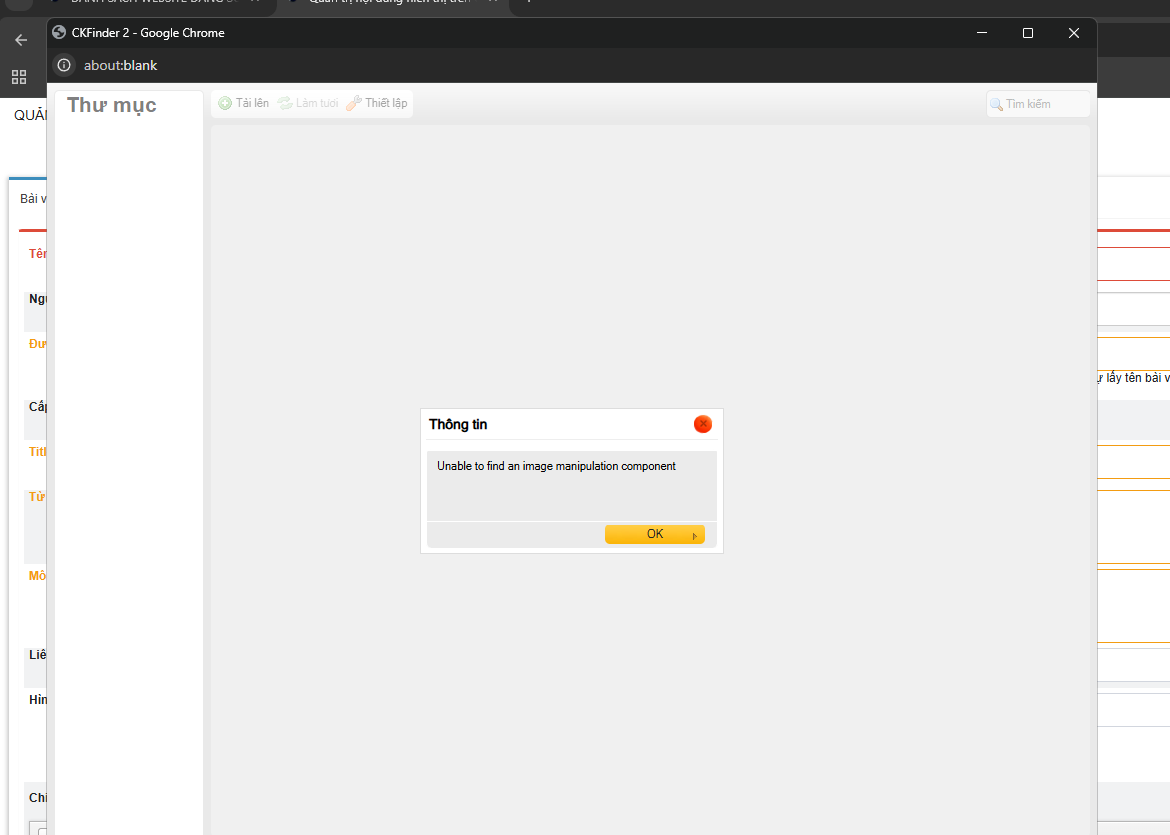Open a new tab with the plus button

point(528,3)
